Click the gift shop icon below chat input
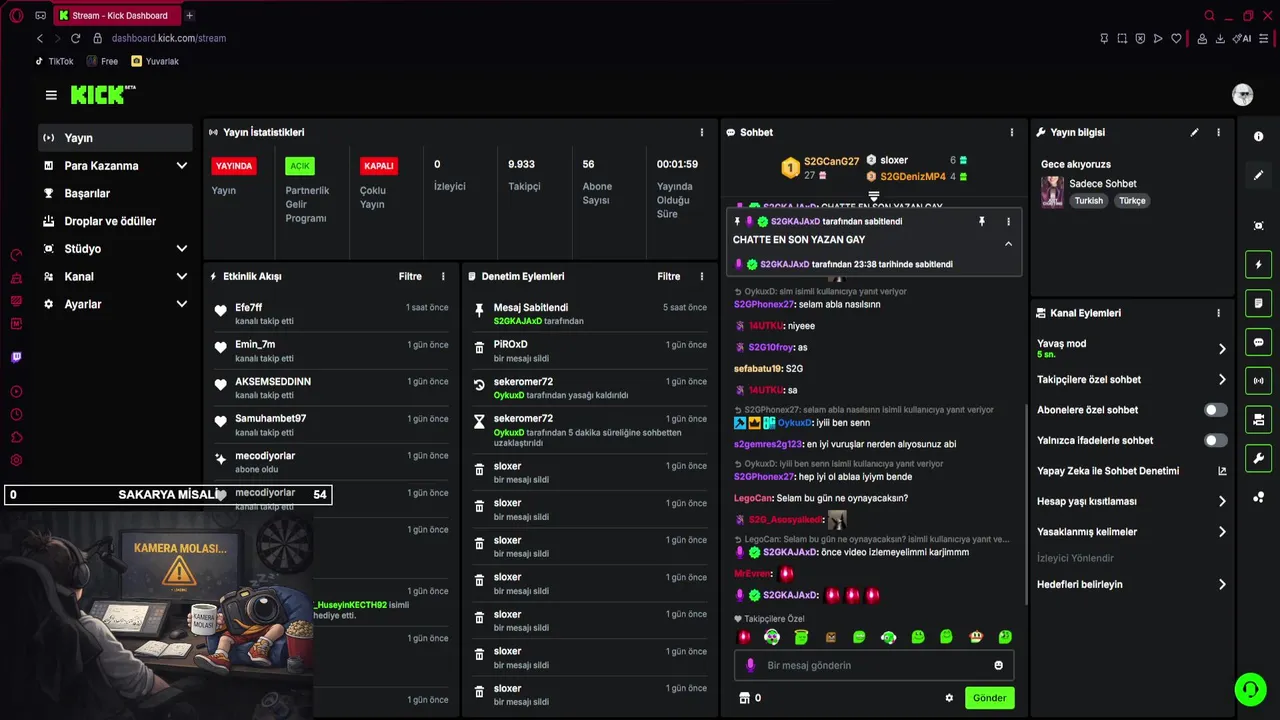Image resolution: width=1280 pixels, height=720 pixels. [x=743, y=698]
